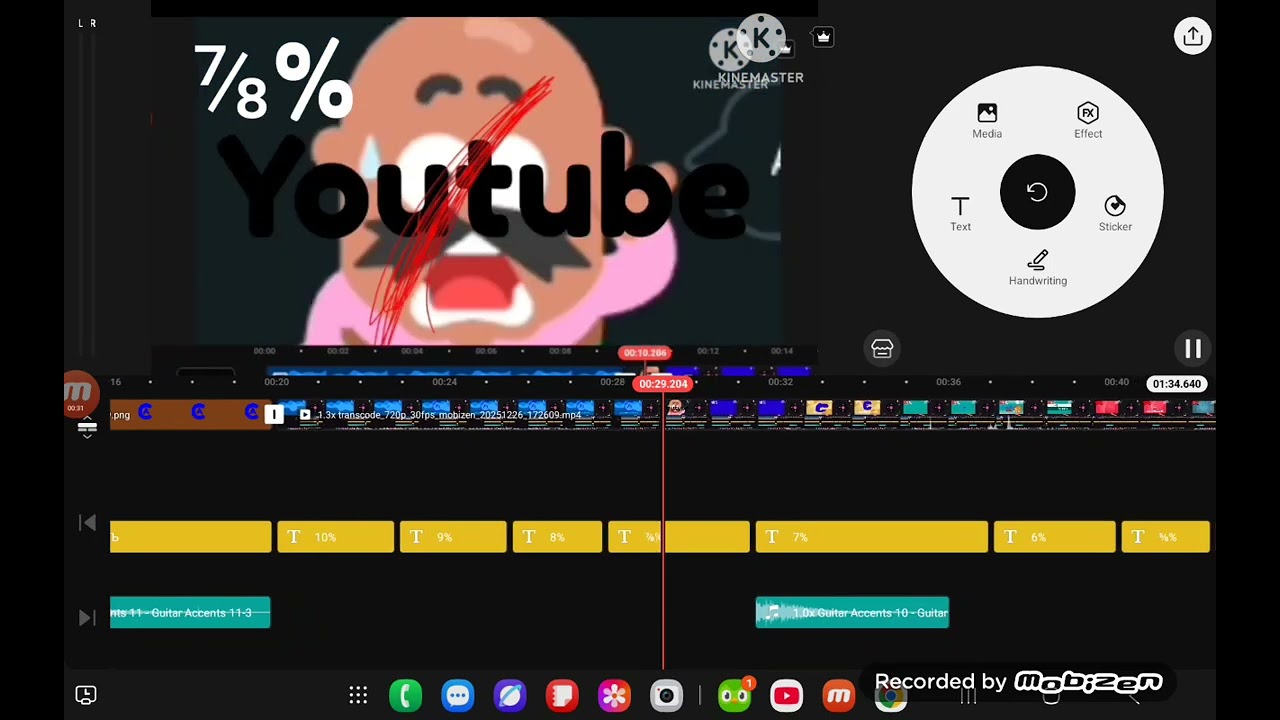Jump to the previous timeline point
Screen dimensions: 1280x720
coord(87,522)
